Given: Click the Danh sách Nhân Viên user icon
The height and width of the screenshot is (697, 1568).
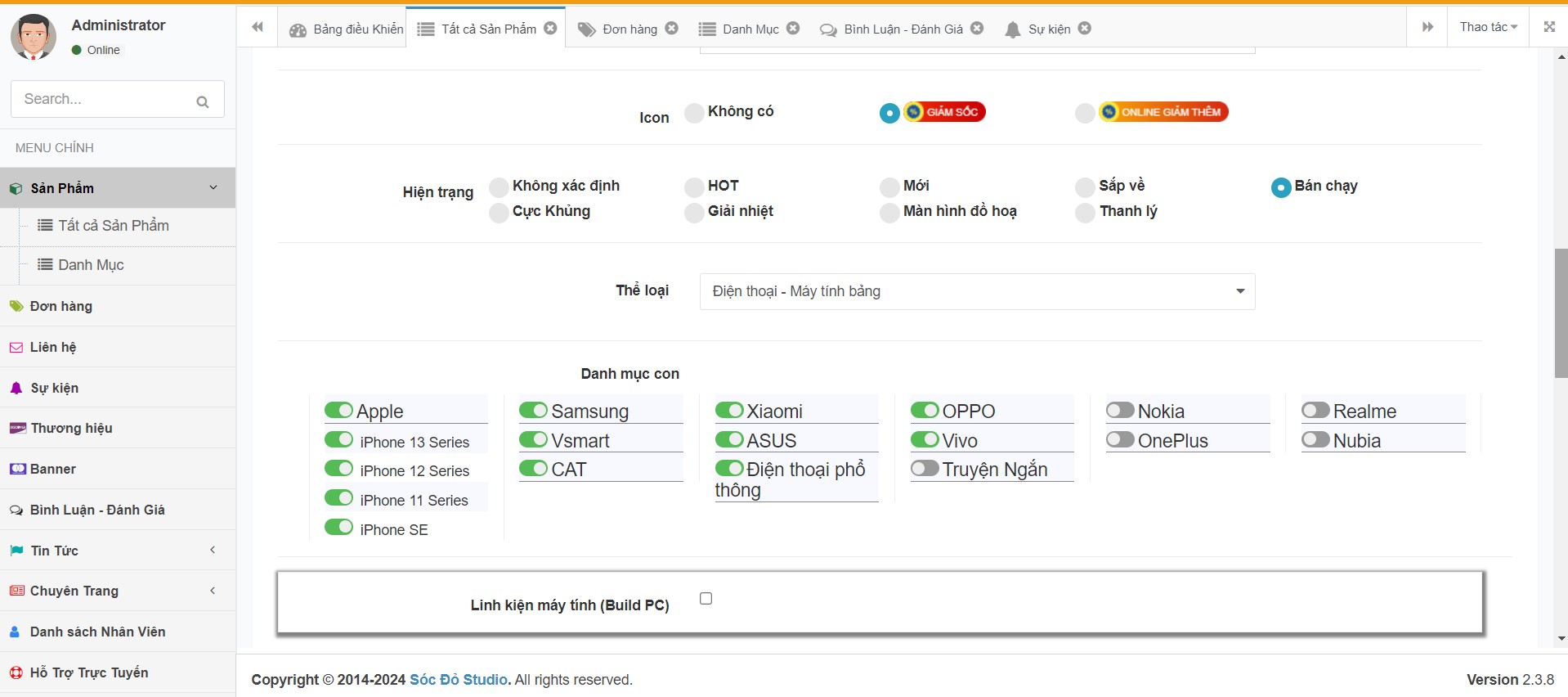Looking at the screenshot, I should tap(15, 632).
